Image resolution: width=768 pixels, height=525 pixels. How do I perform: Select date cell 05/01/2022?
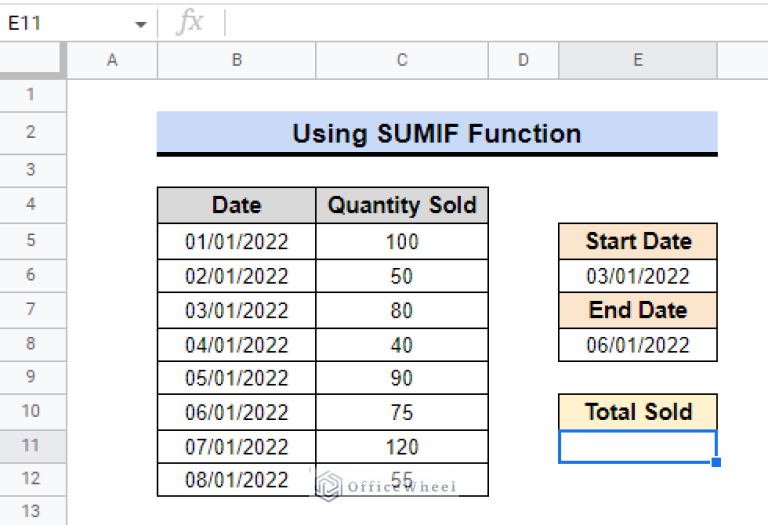[237, 378]
